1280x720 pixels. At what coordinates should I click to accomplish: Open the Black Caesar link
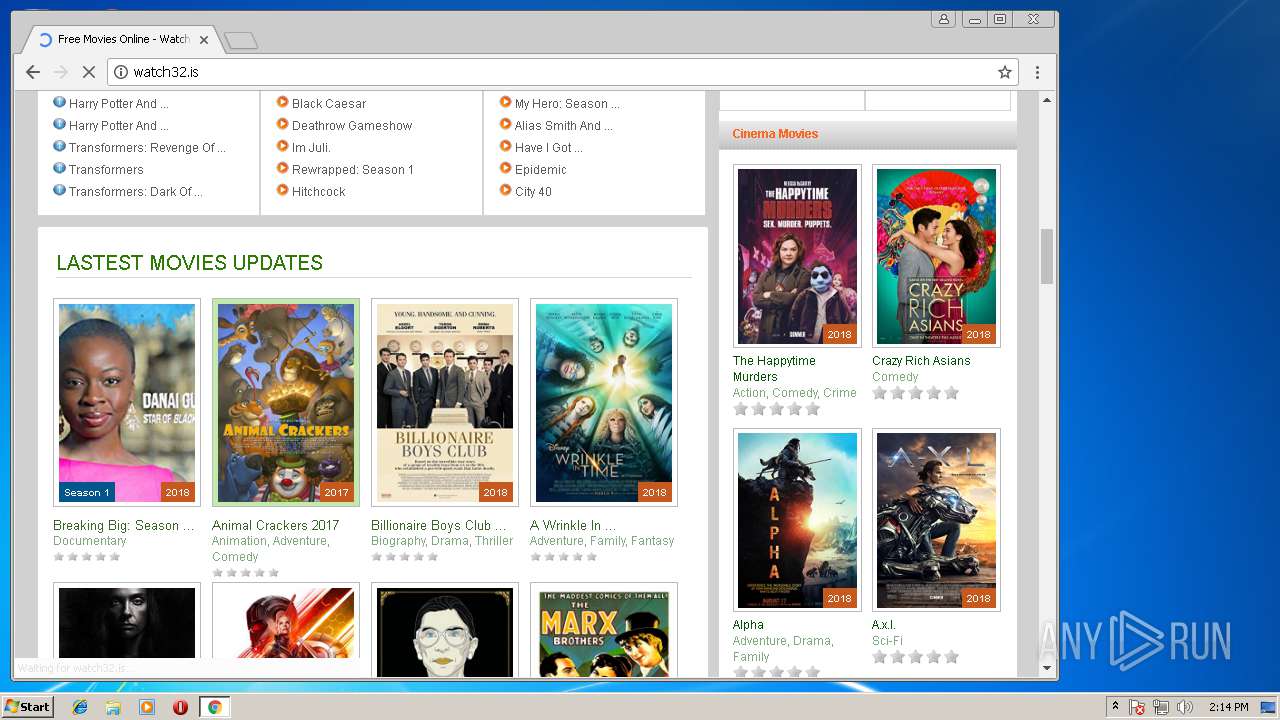[329, 103]
